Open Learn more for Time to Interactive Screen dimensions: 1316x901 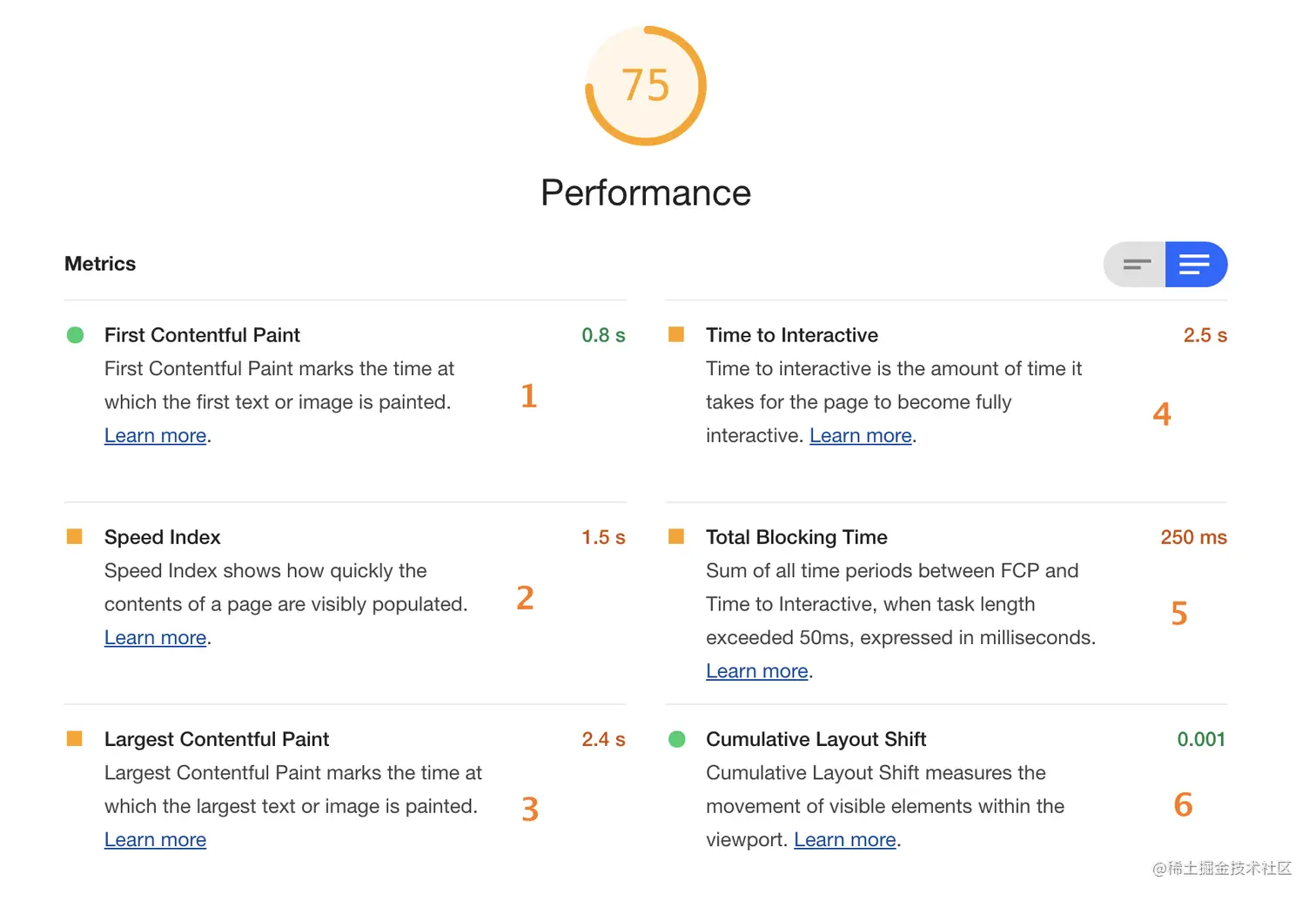860,436
